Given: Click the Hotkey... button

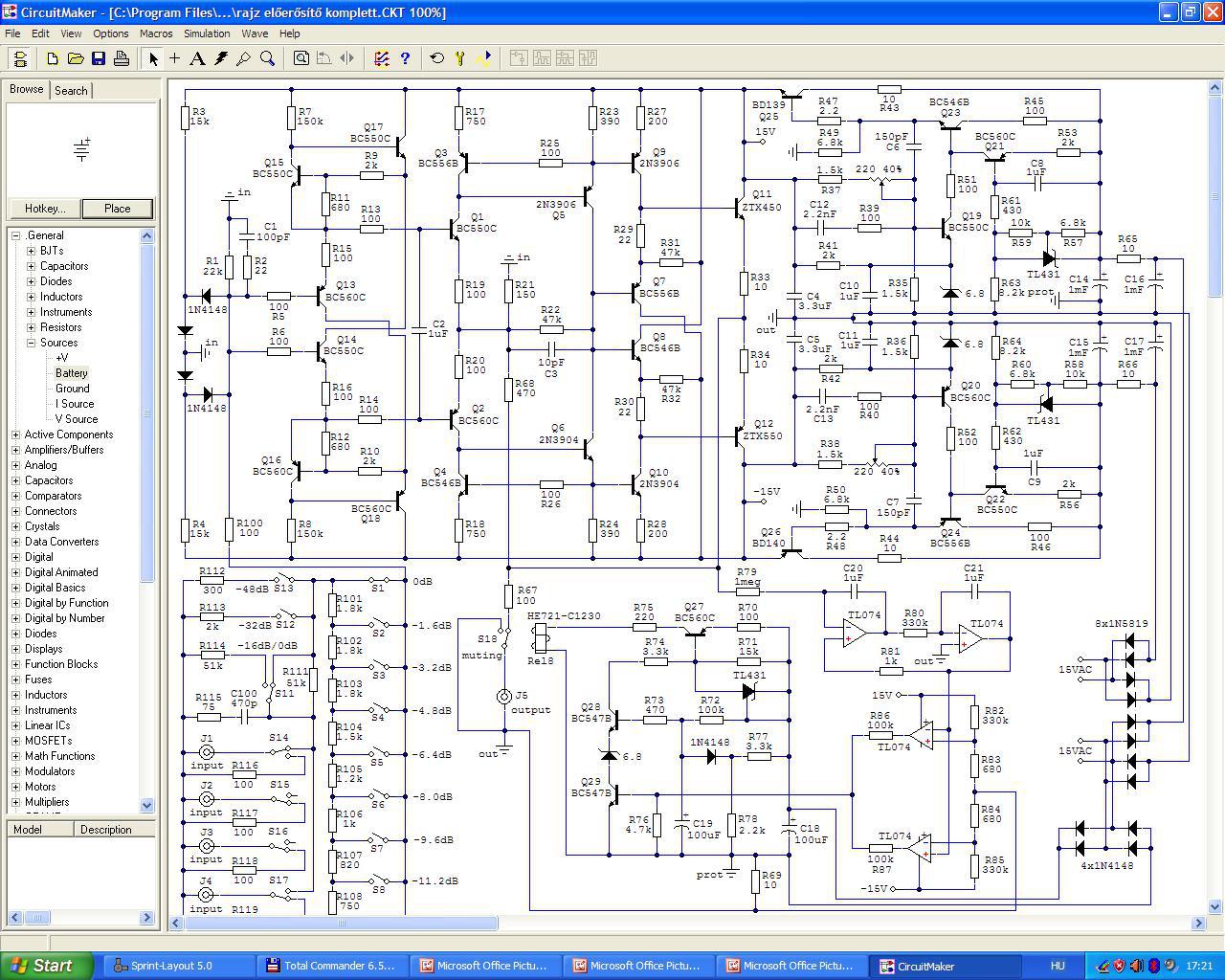Looking at the screenshot, I should point(45,209).
